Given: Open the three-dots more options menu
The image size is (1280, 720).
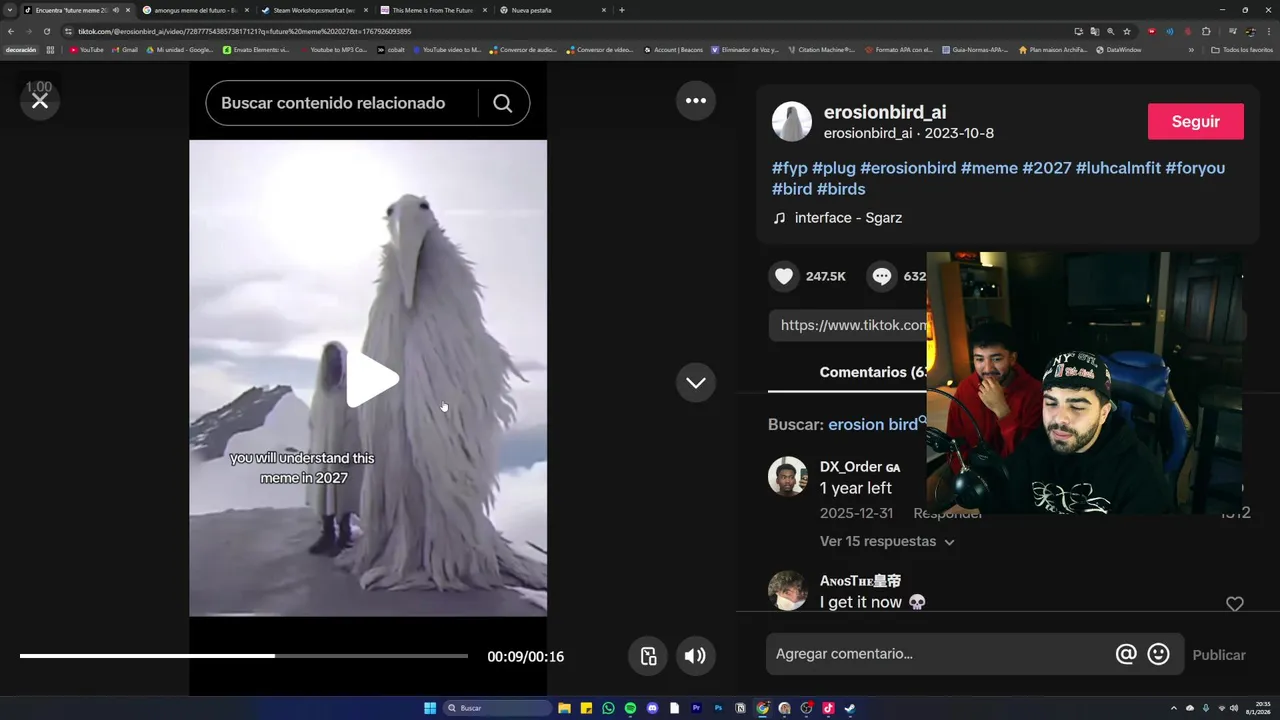Looking at the screenshot, I should pos(696,101).
